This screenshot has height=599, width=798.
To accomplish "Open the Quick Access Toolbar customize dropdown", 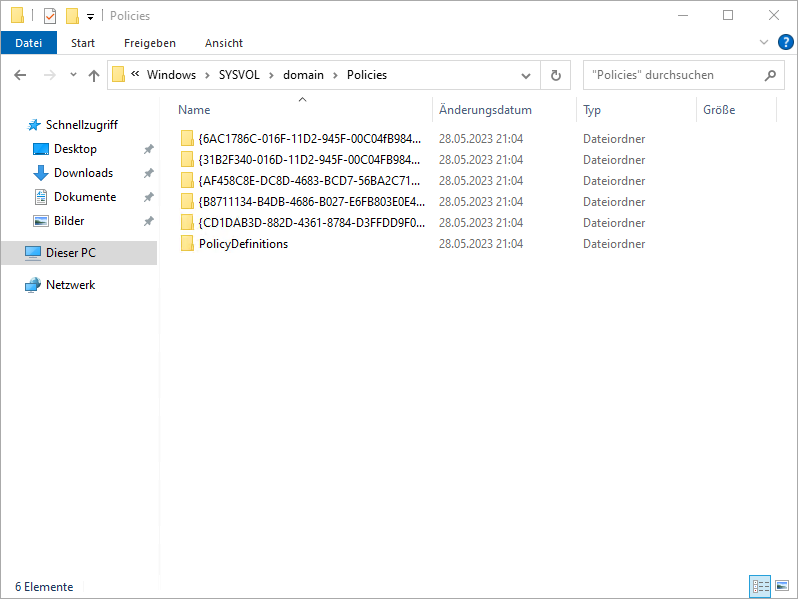I will click(90, 16).
